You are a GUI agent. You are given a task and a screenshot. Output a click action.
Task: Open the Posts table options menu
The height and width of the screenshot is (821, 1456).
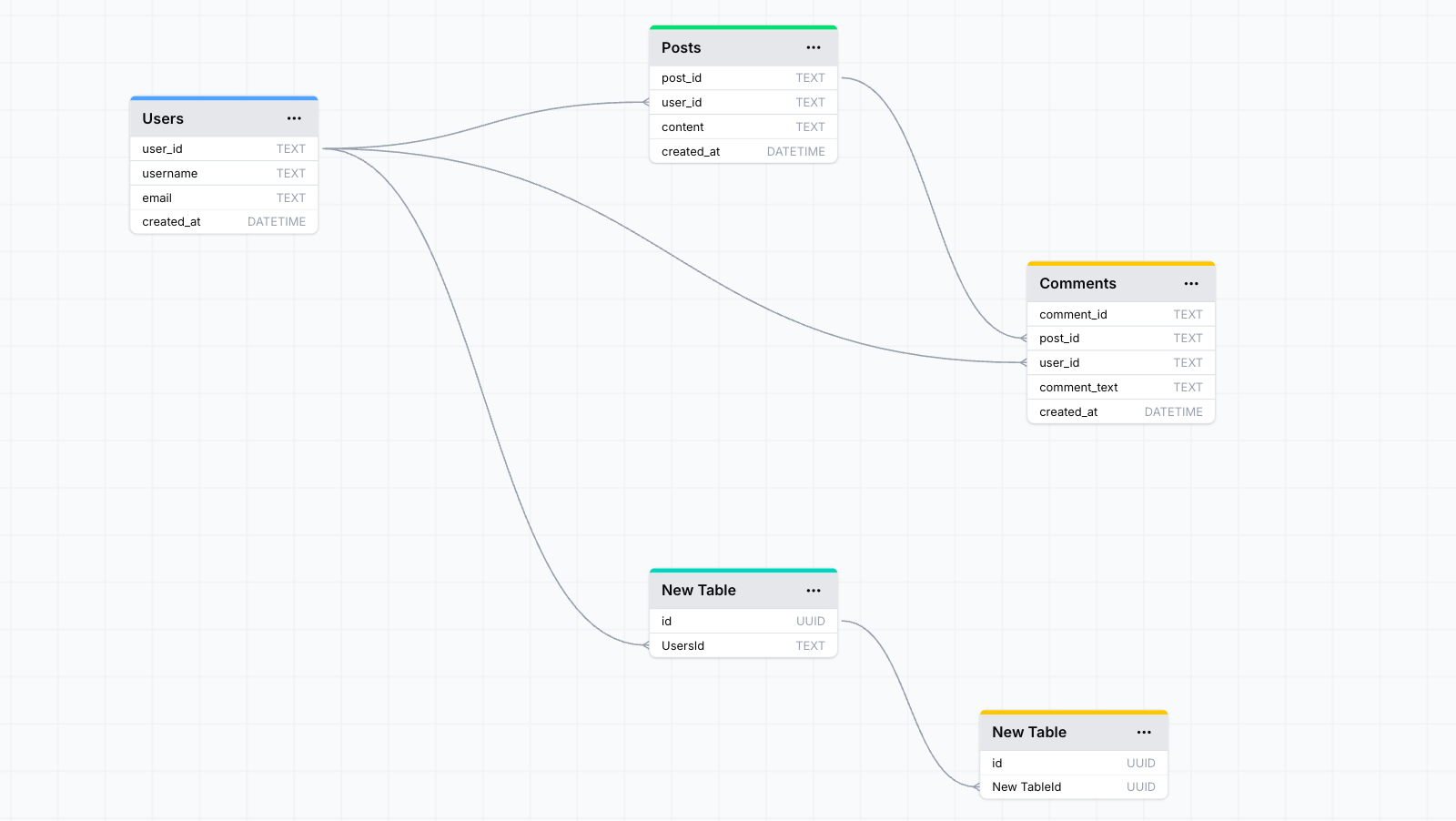pyautogui.click(x=814, y=47)
